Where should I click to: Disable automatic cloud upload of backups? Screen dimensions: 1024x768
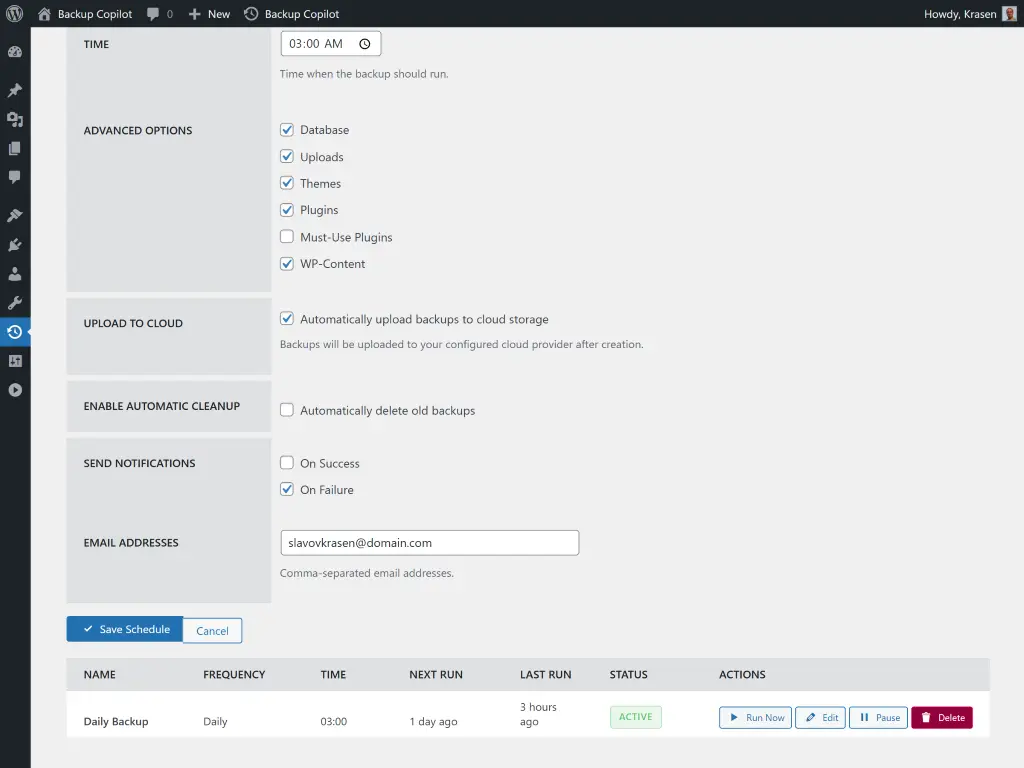[287, 318]
